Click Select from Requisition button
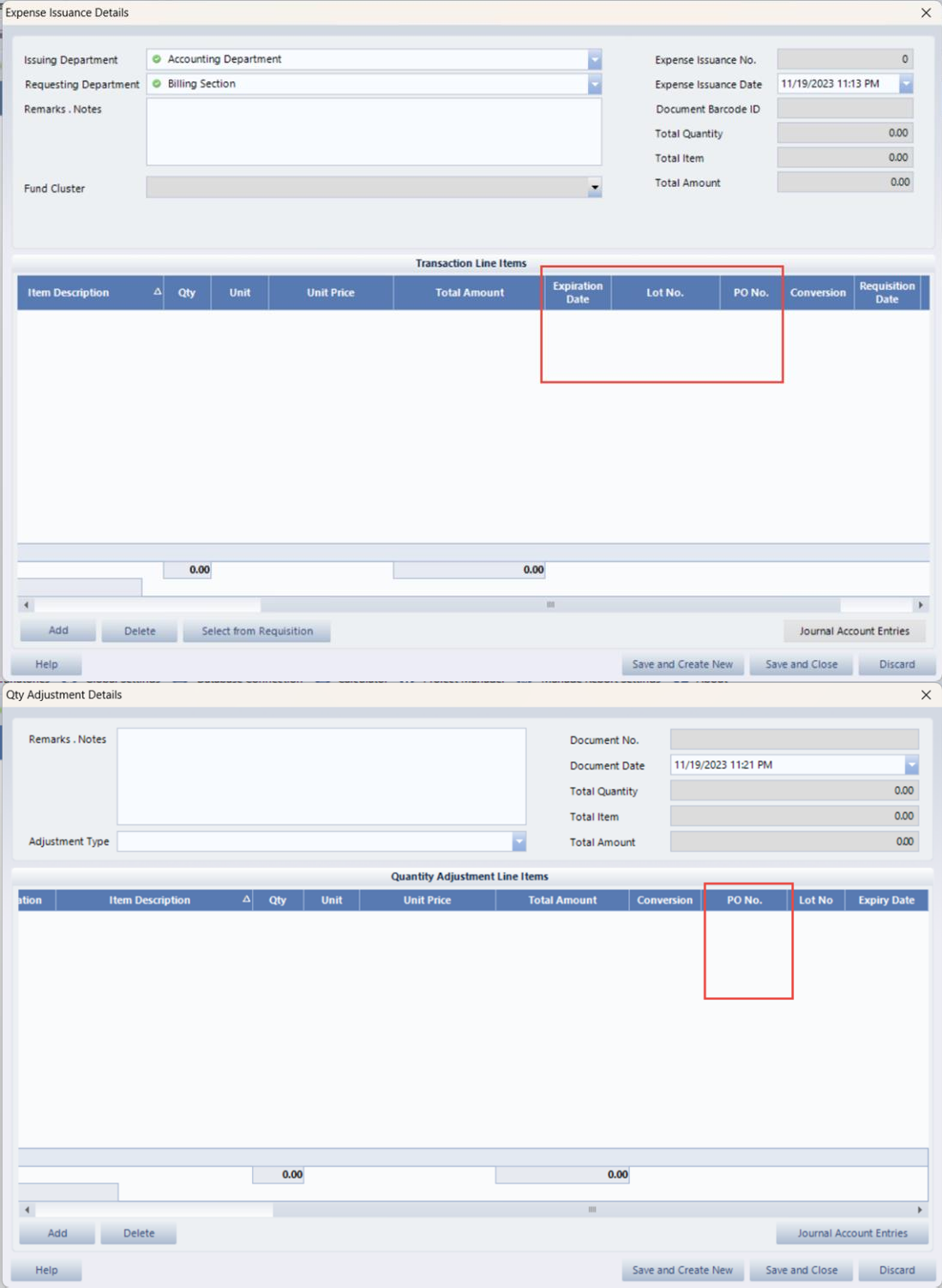 click(256, 631)
